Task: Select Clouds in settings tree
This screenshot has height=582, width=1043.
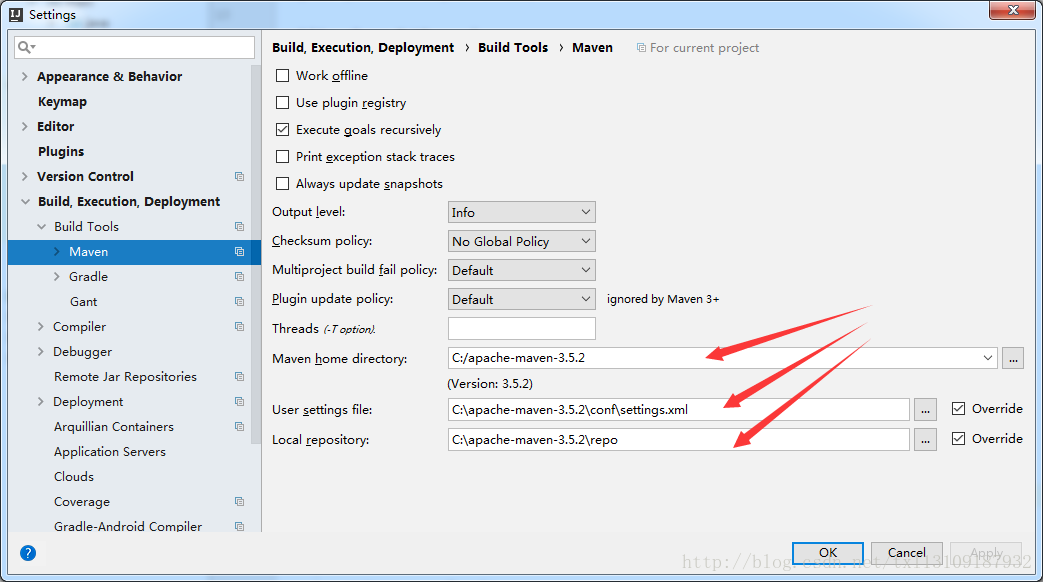Action: pos(74,477)
